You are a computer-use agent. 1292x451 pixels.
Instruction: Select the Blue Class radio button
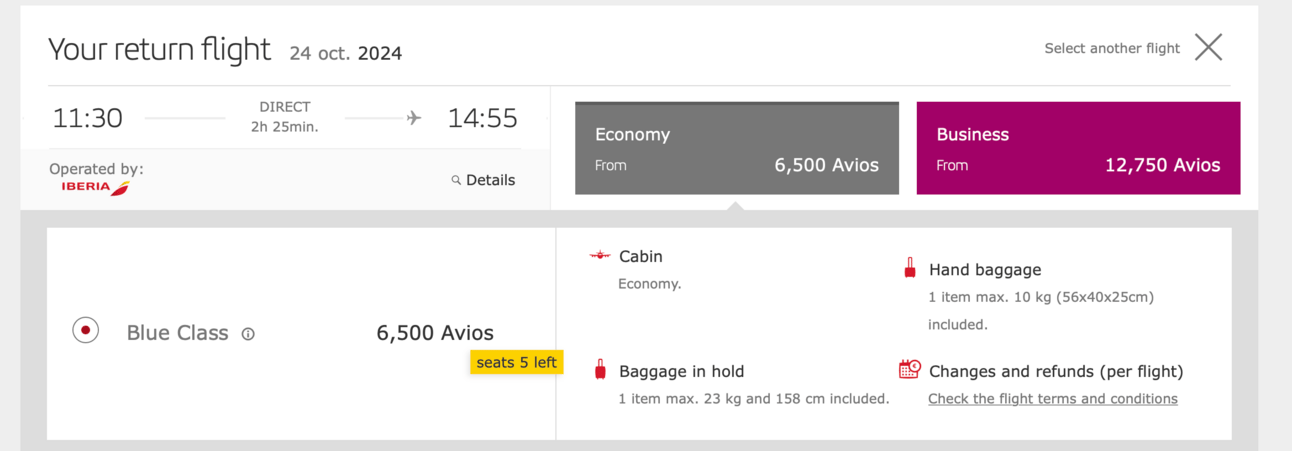pos(86,330)
